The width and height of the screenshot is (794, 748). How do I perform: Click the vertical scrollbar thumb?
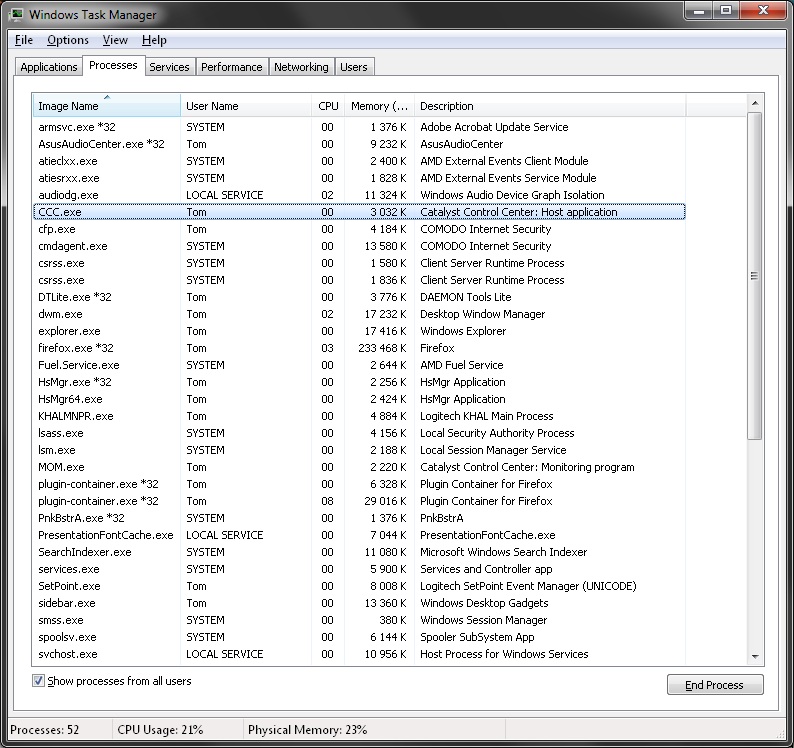pyautogui.click(x=755, y=276)
